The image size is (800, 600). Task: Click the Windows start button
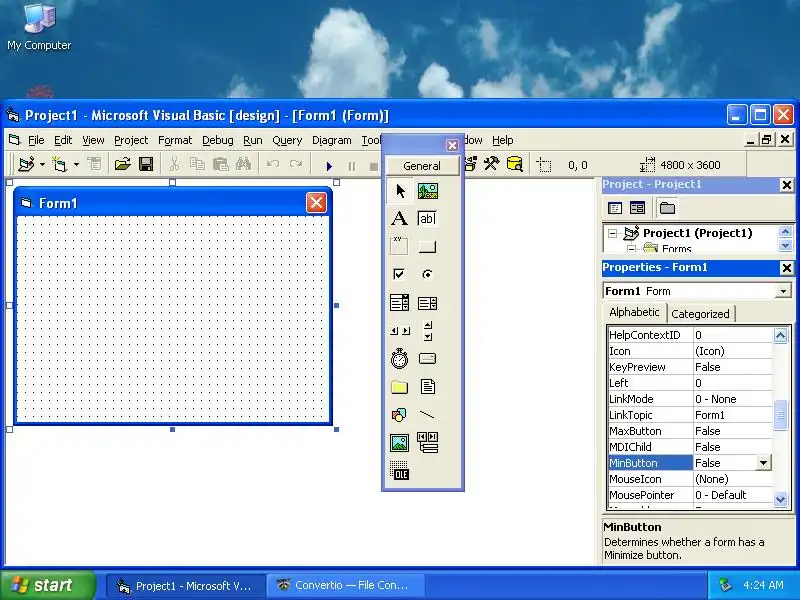coord(48,585)
